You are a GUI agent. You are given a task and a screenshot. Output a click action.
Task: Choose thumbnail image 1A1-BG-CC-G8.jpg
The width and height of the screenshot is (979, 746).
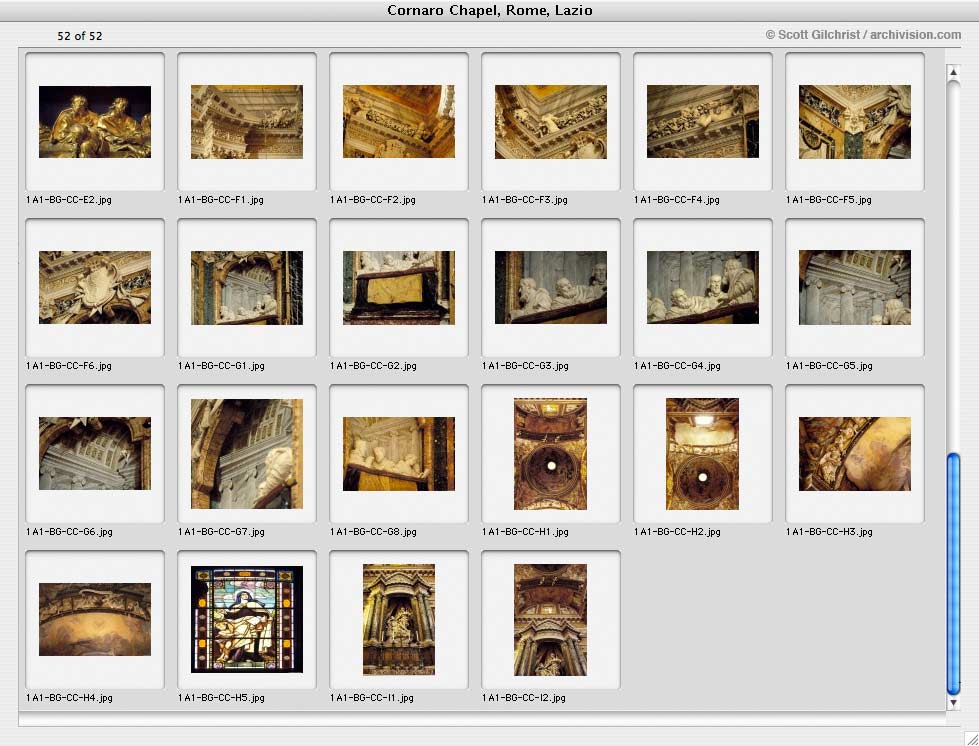[399, 454]
